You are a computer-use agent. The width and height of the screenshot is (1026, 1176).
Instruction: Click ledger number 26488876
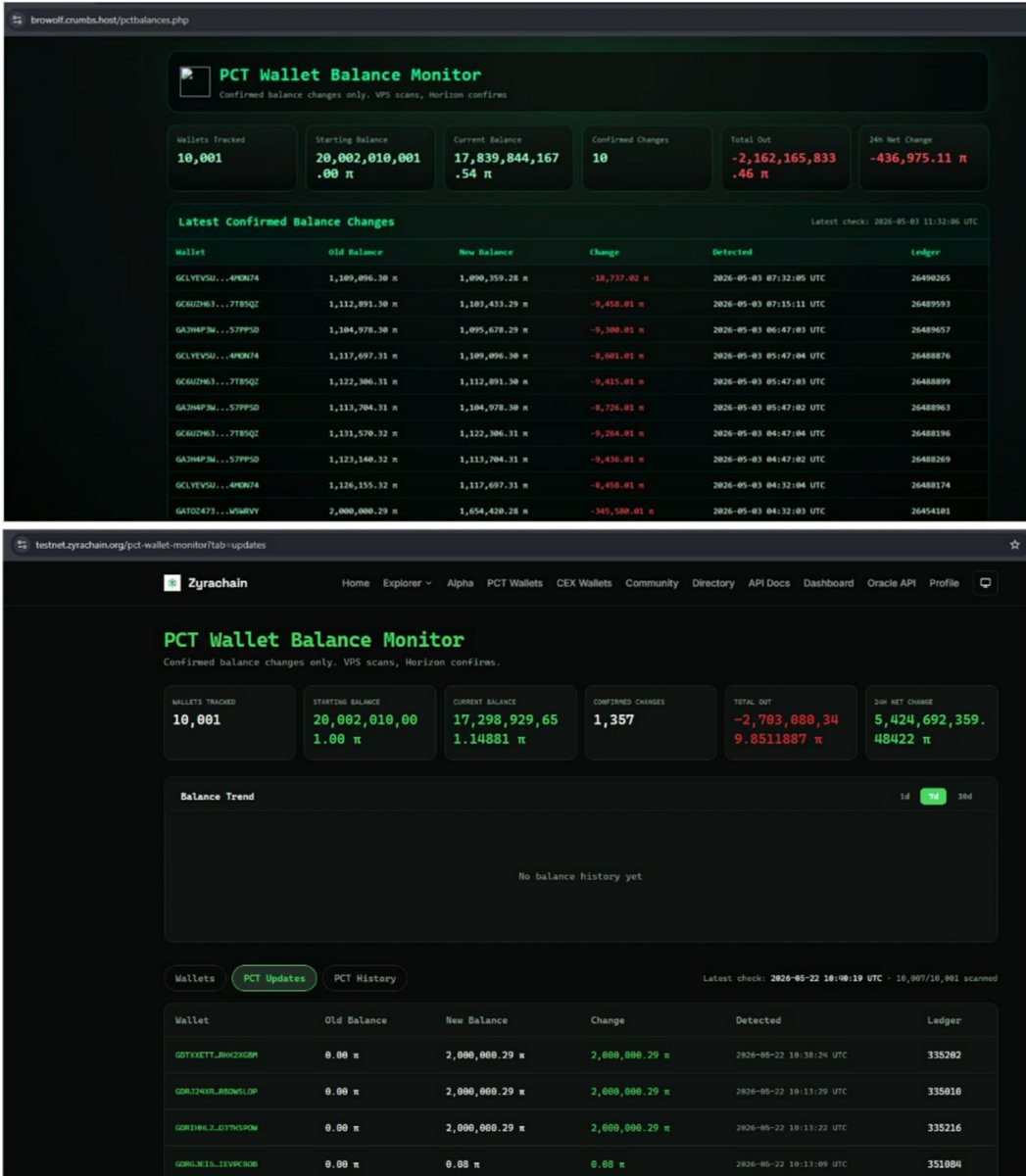pyautogui.click(x=930, y=356)
